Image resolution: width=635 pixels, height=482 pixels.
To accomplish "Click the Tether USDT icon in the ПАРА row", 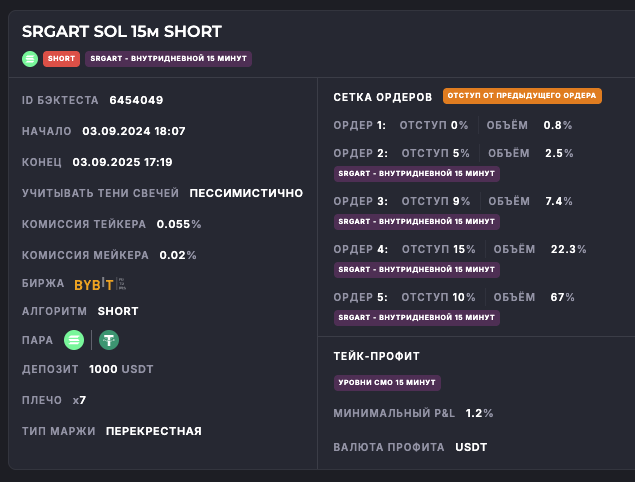I will (x=108, y=340).
